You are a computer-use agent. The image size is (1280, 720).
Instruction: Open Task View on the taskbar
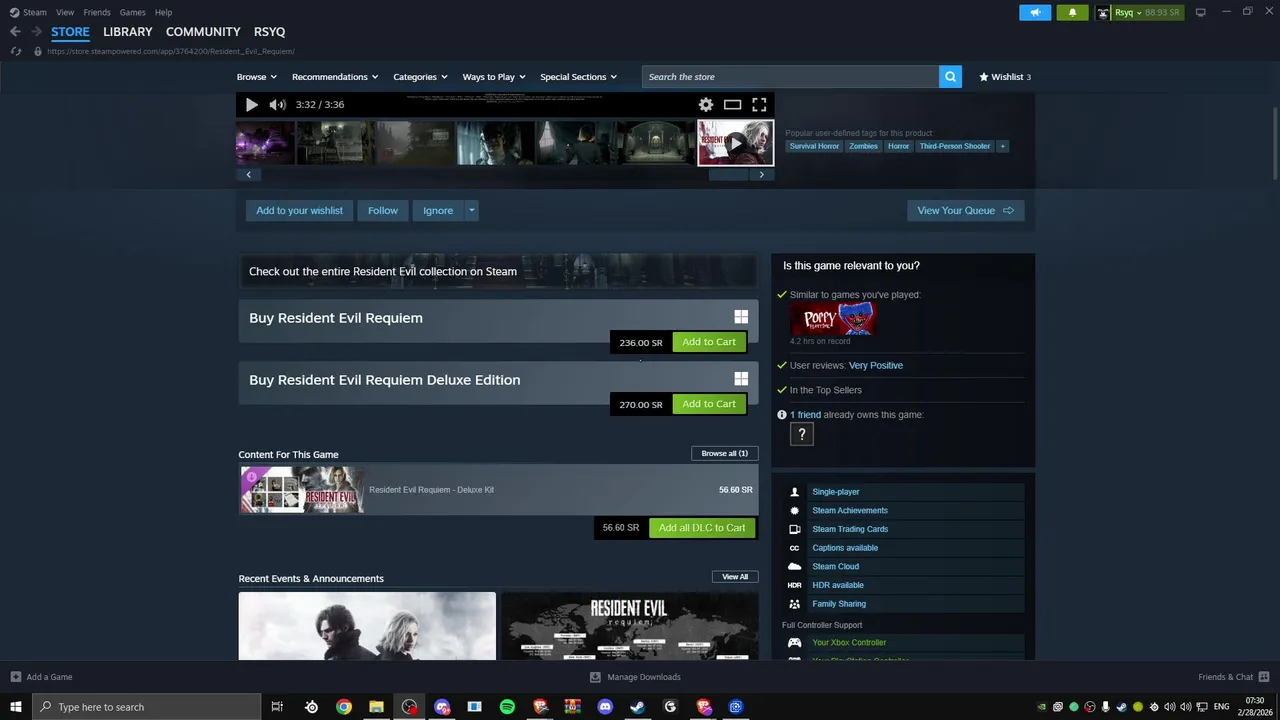pyautogui.click(x=277, y=707)
